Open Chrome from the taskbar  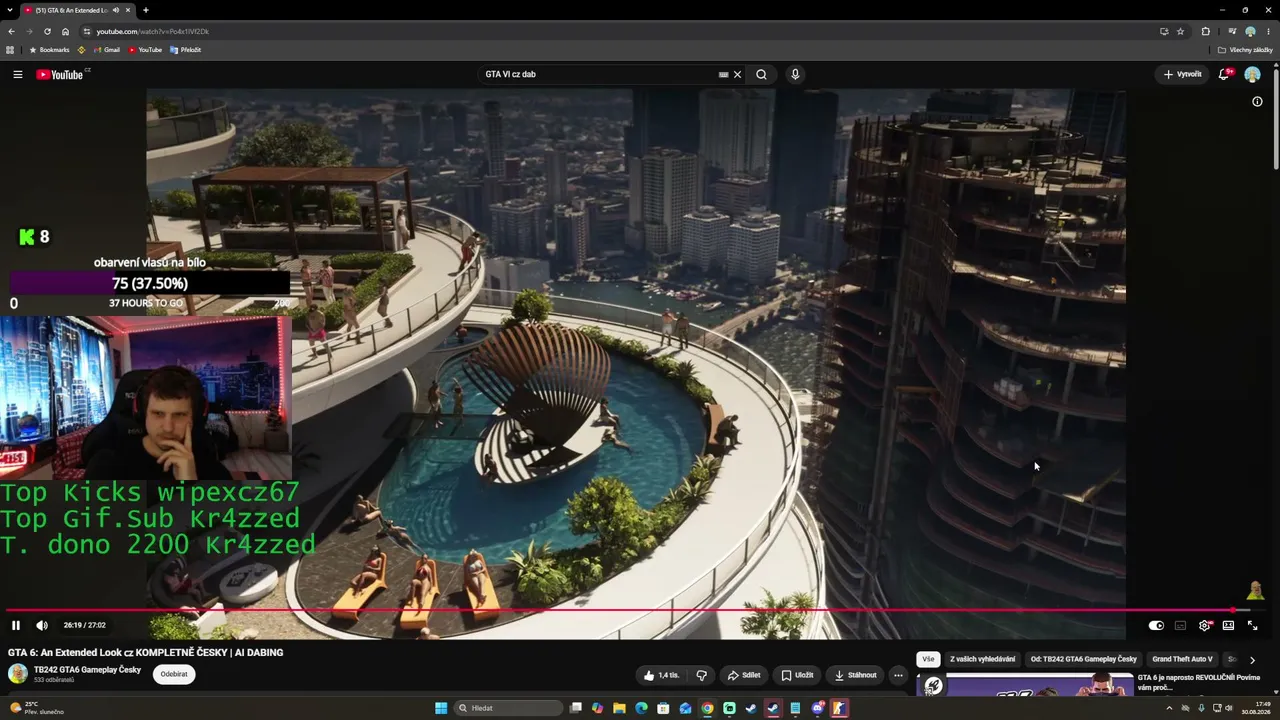pos(707,708)
